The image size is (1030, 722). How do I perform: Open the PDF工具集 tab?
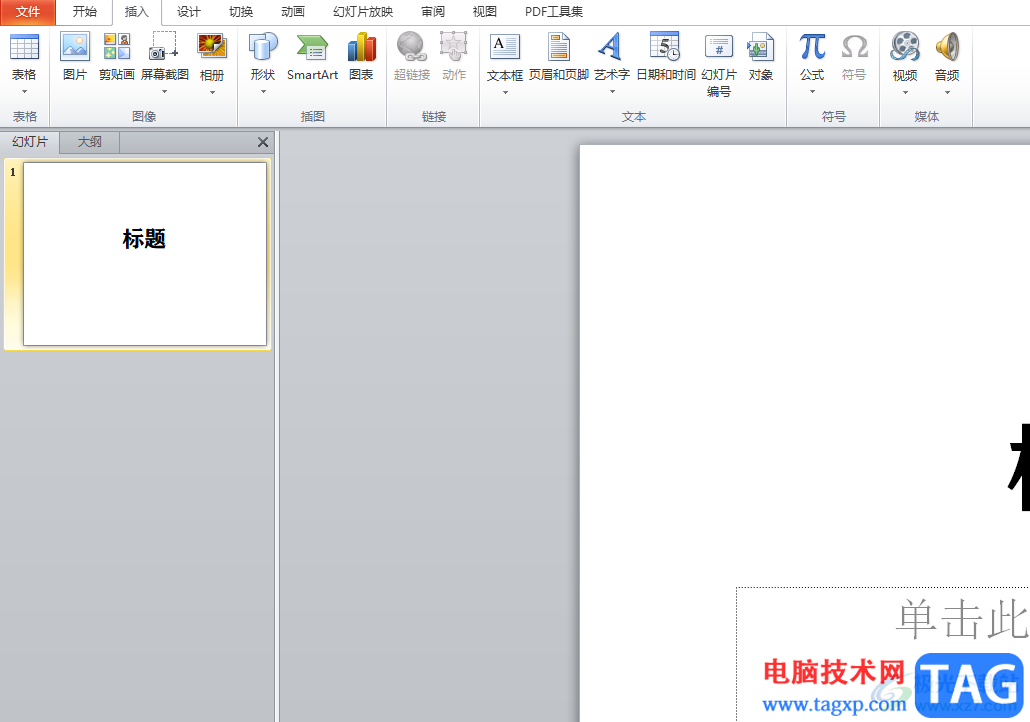[x=554, y=12]
